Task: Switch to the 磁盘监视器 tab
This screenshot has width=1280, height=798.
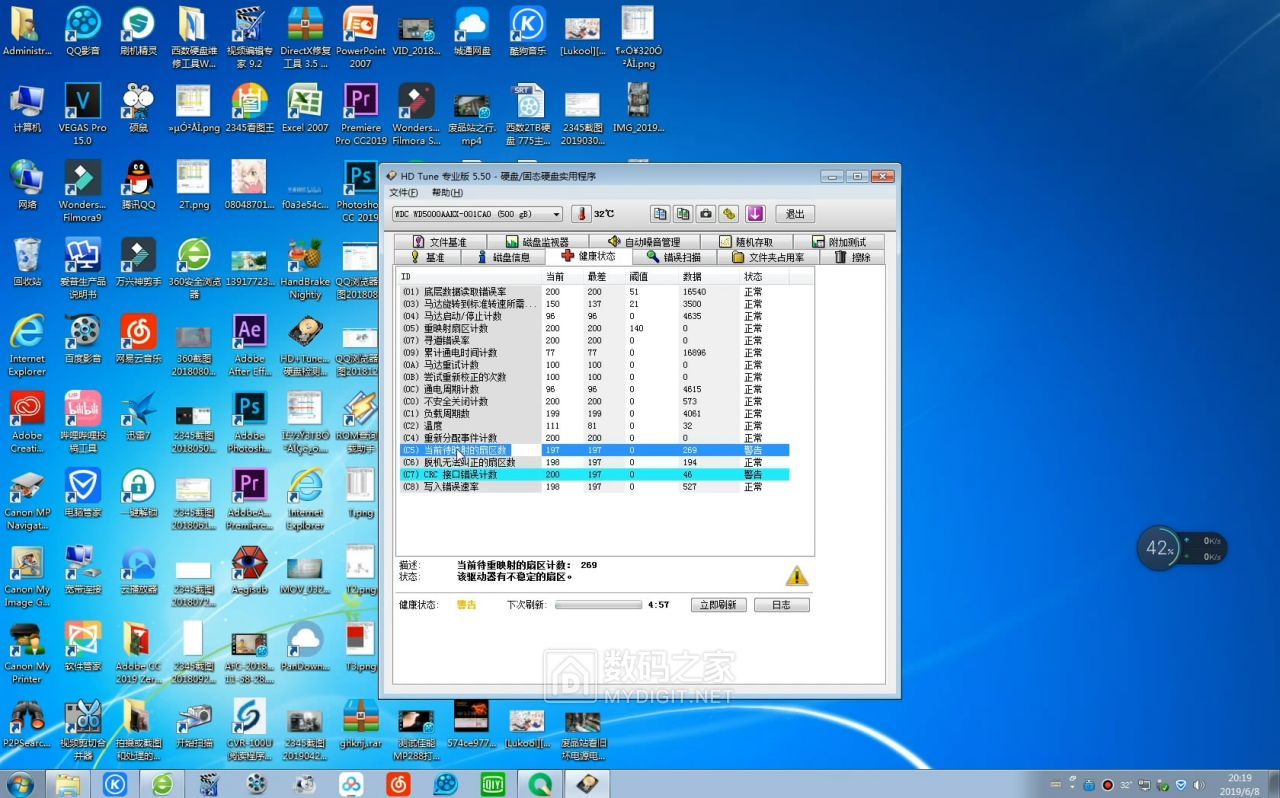Action: tap(537, 242)
